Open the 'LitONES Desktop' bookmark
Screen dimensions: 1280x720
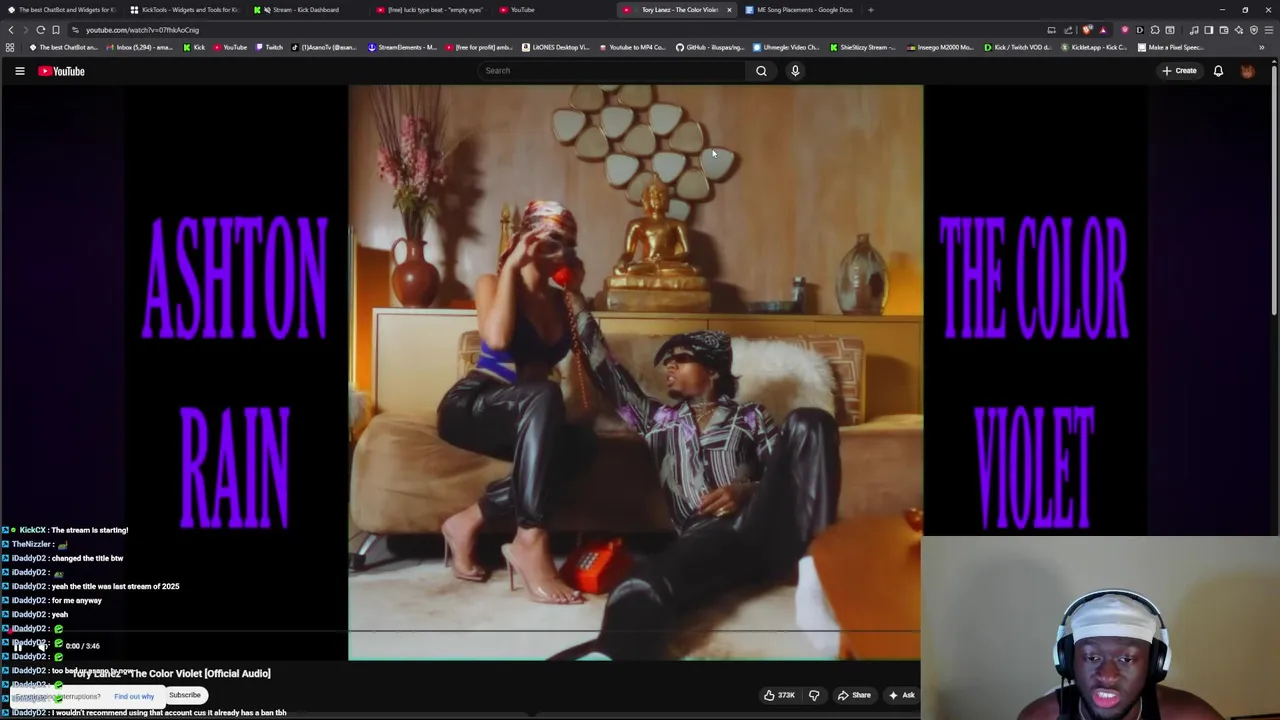[x=556, y=47]
